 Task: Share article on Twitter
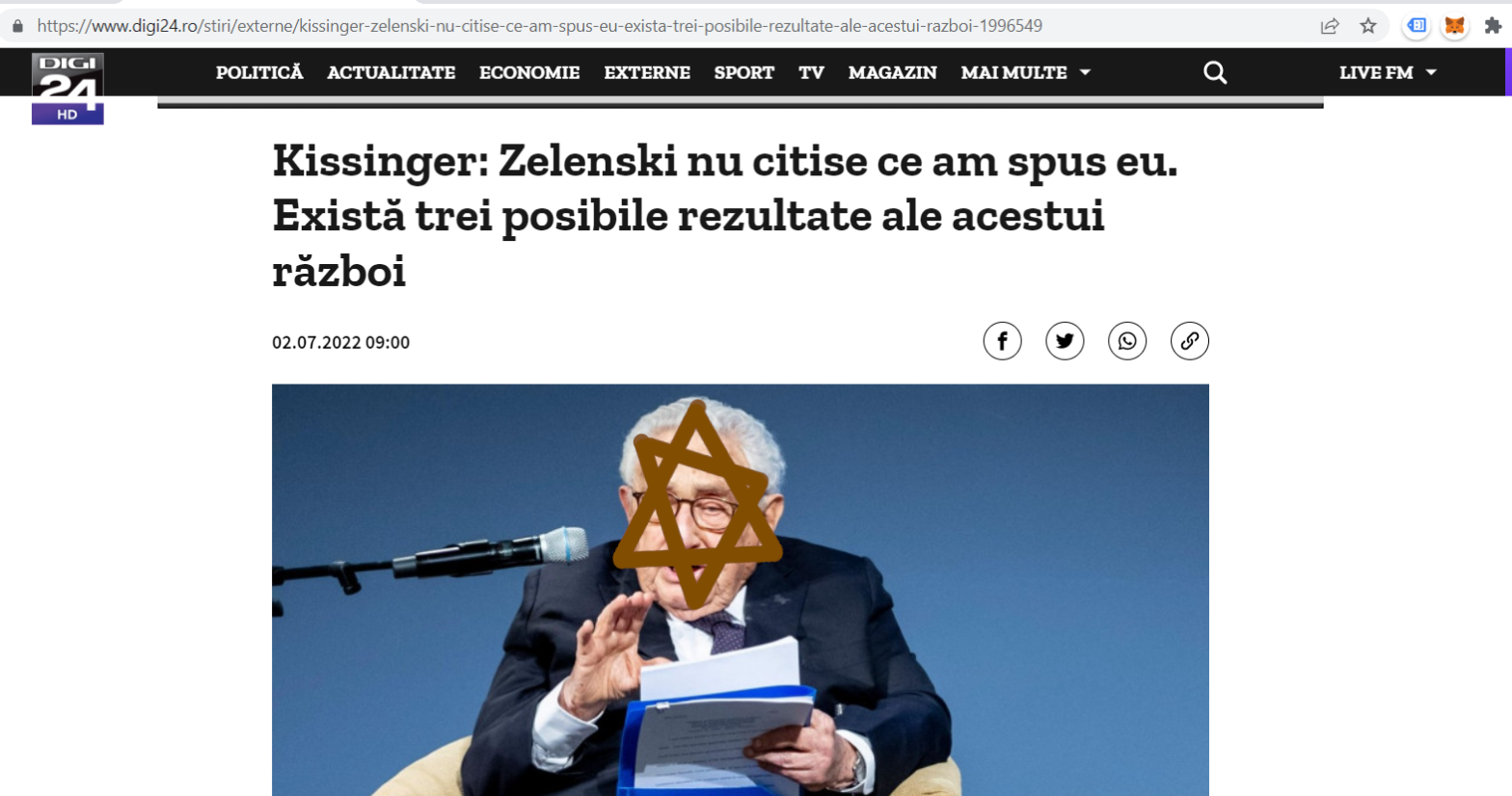[x=1065, y=341]
